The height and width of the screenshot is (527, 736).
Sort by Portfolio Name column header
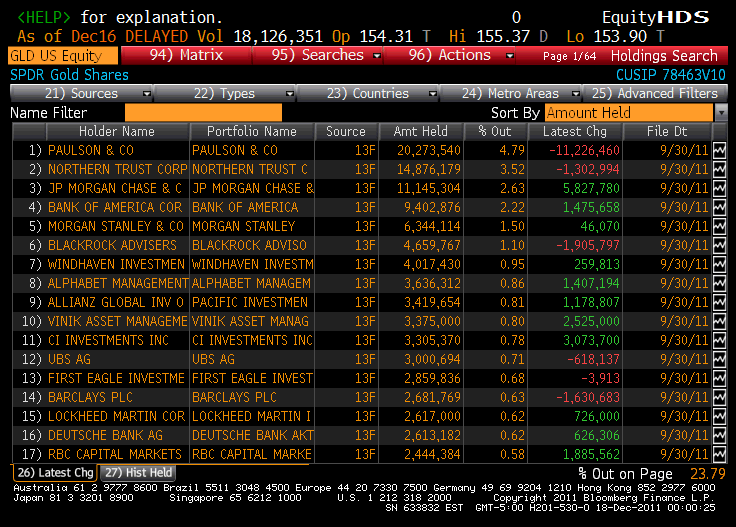[252, 131]
